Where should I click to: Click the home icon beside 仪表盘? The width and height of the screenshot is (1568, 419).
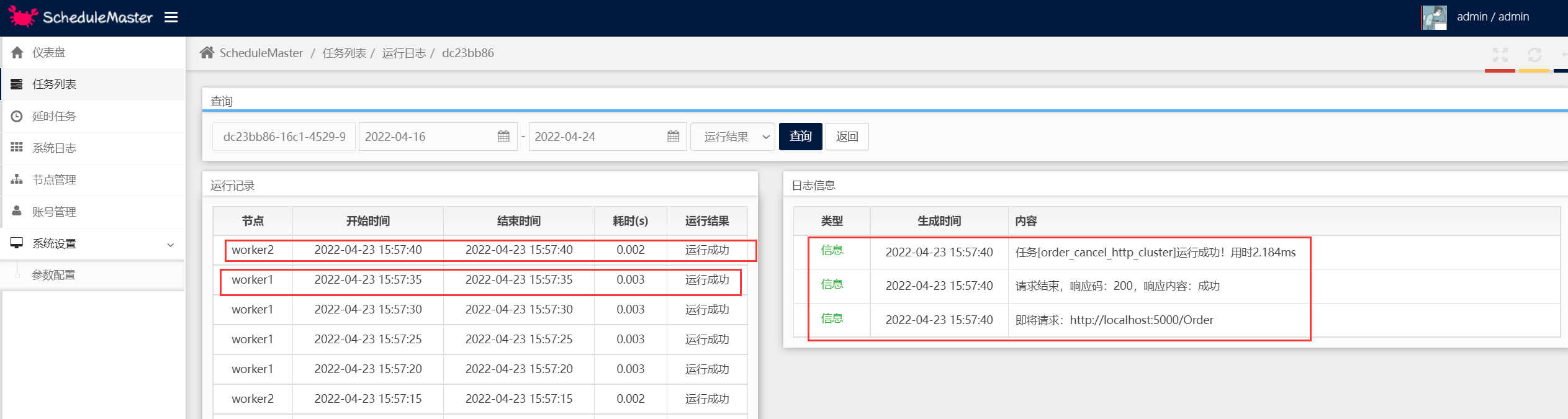click(x=17, y=53)
